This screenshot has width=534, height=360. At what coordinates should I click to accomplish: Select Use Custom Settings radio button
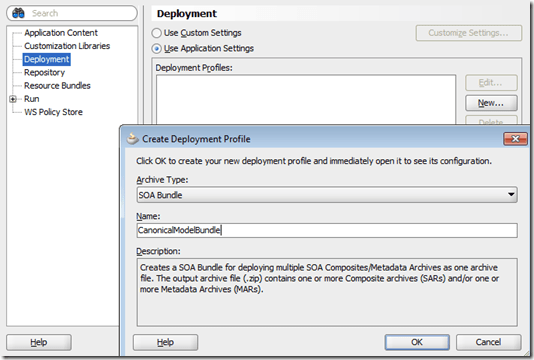[157, 33]
